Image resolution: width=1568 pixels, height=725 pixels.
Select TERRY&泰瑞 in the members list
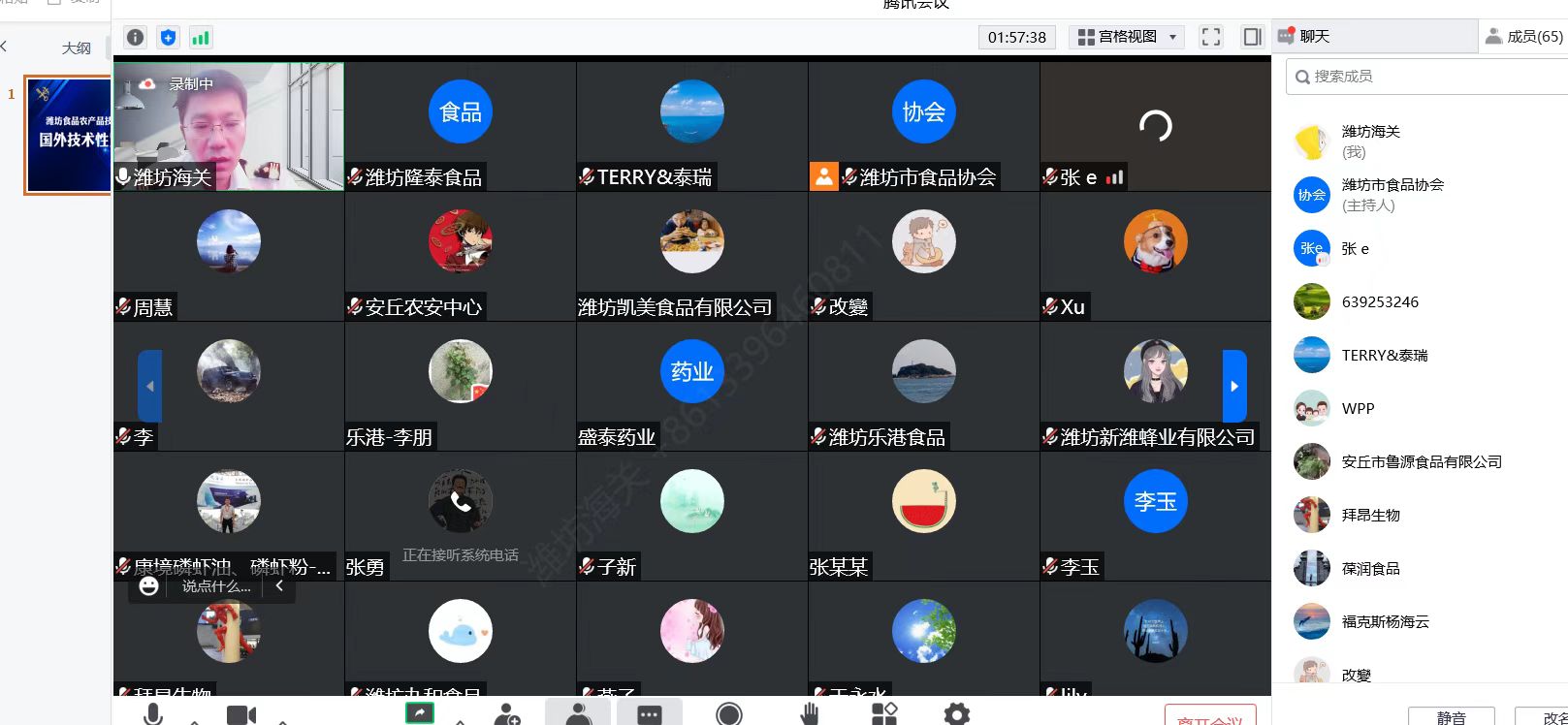(x=1420, y=355)
